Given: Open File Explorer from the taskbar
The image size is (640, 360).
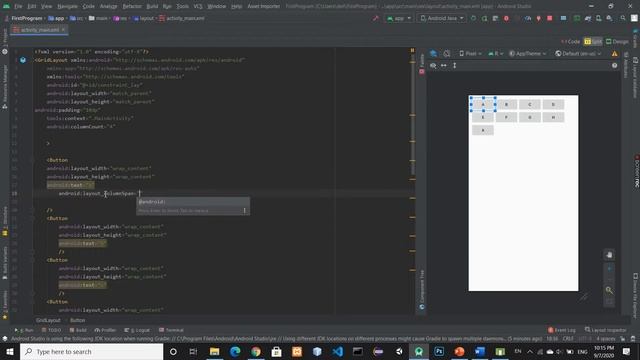Looking at the screenshot, I should pos(215,351).
